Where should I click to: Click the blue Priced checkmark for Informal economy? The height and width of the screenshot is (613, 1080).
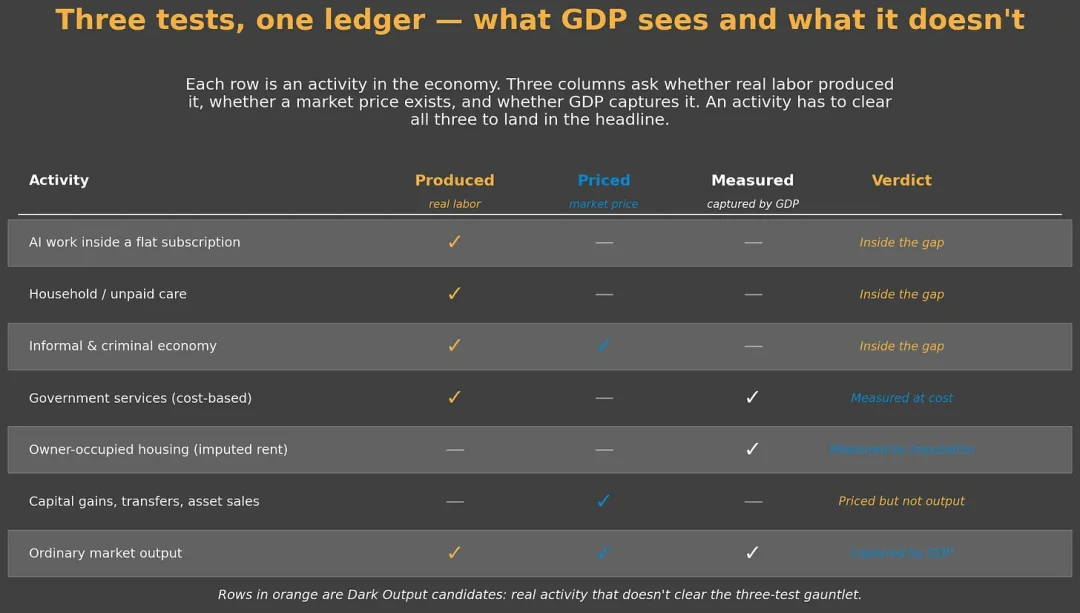(603, 345)
